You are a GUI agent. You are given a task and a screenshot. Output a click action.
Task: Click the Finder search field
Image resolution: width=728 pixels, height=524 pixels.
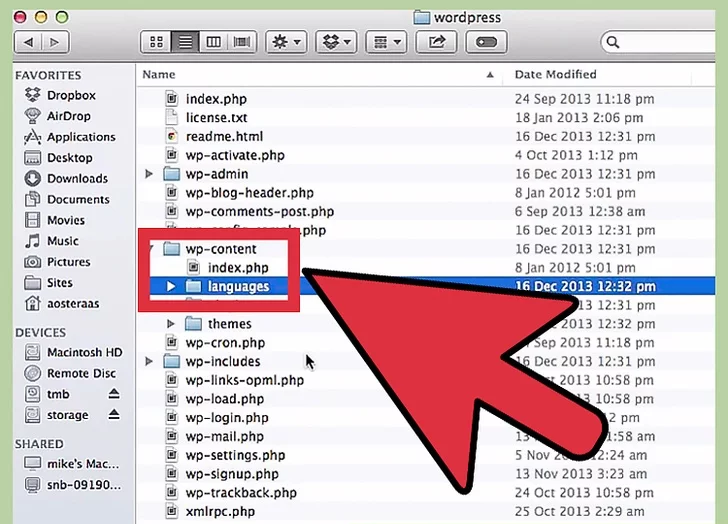coord(665,42)
